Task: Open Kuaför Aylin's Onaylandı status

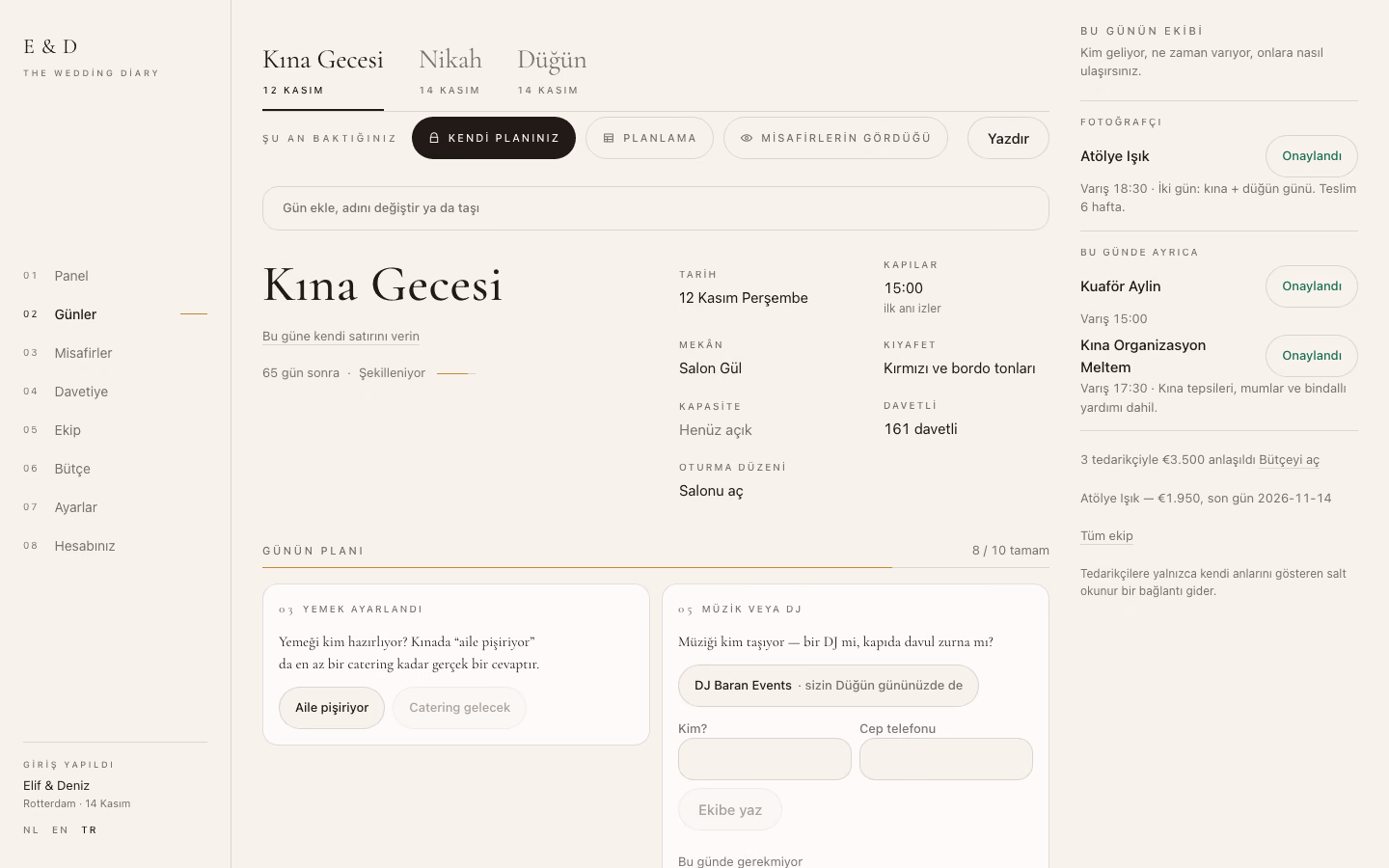Action: point(1312,286)
